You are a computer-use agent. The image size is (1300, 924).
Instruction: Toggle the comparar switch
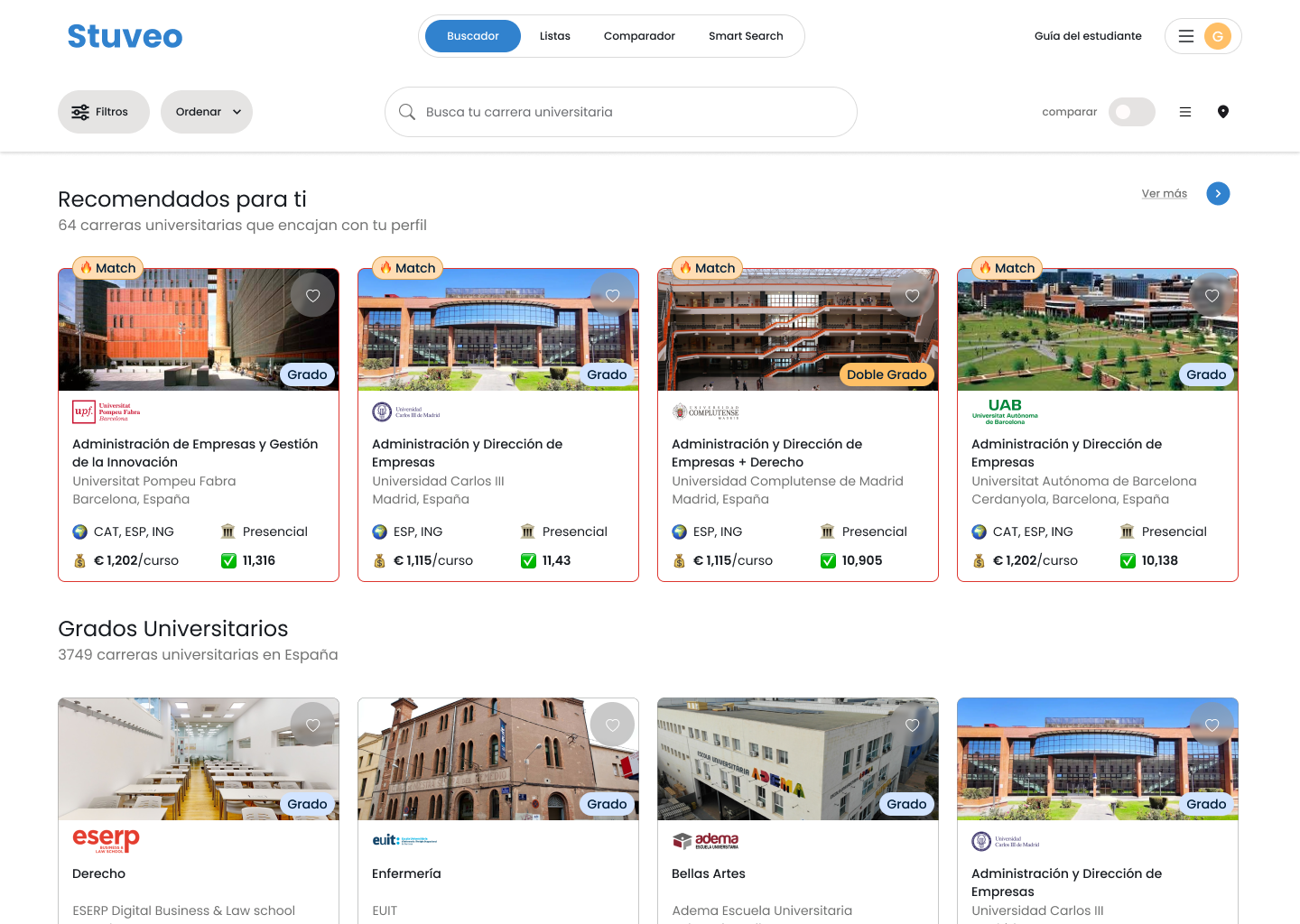click(x=1132, y=112)
